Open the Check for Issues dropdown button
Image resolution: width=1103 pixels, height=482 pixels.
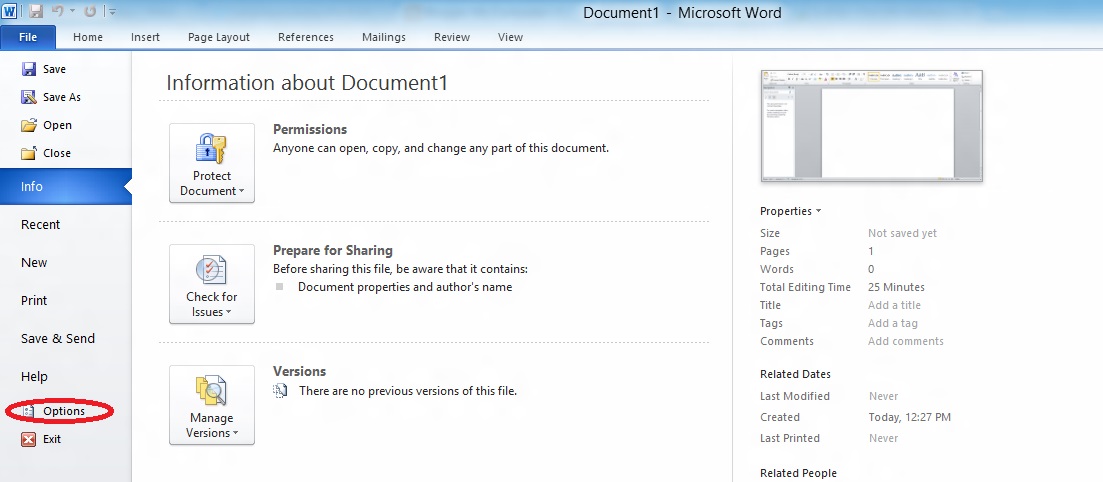[212, 284]
